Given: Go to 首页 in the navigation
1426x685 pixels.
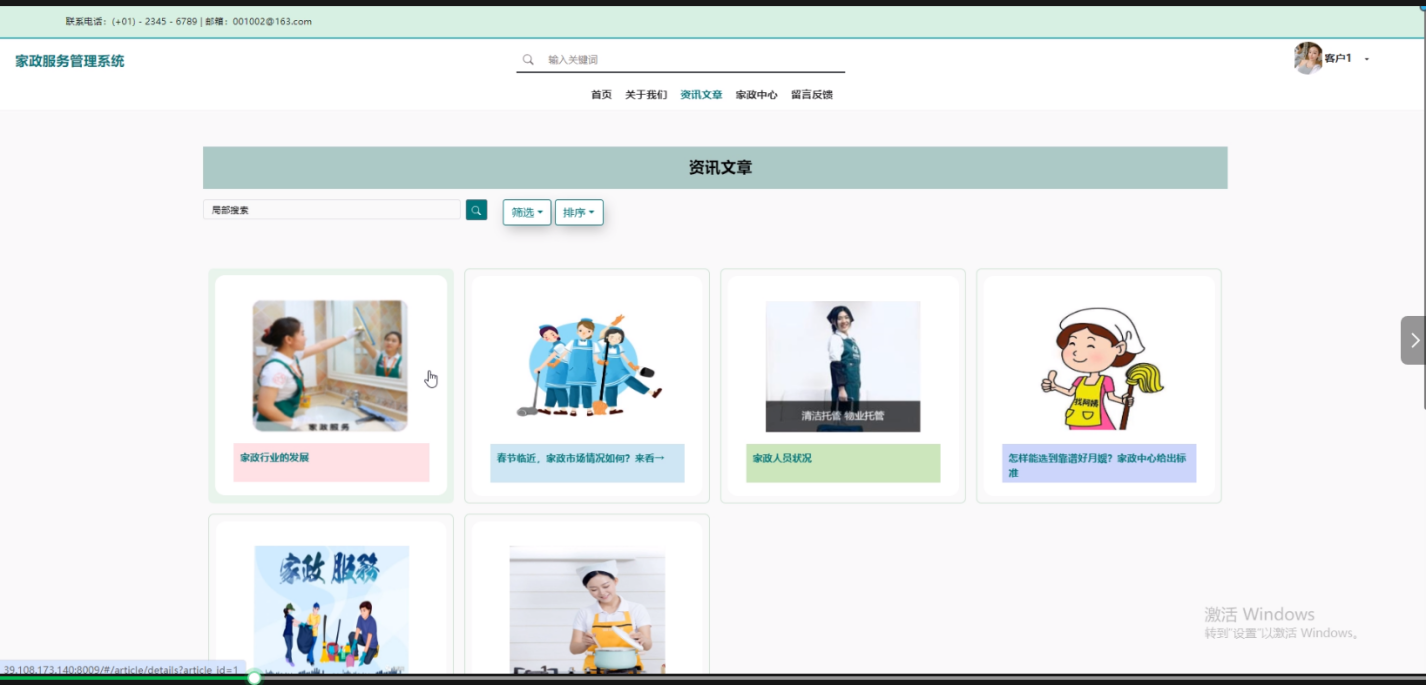Looking at the screenshot, I should [601, 95].
